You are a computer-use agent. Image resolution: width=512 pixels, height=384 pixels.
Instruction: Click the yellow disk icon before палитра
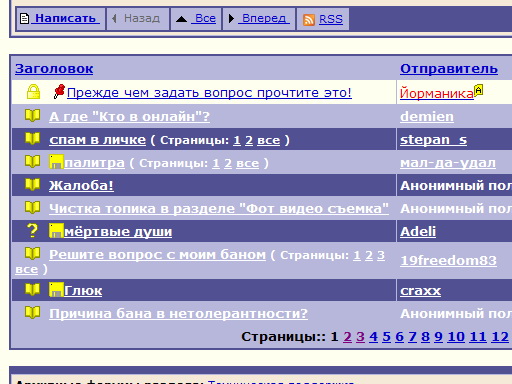[x=56, y=162]
